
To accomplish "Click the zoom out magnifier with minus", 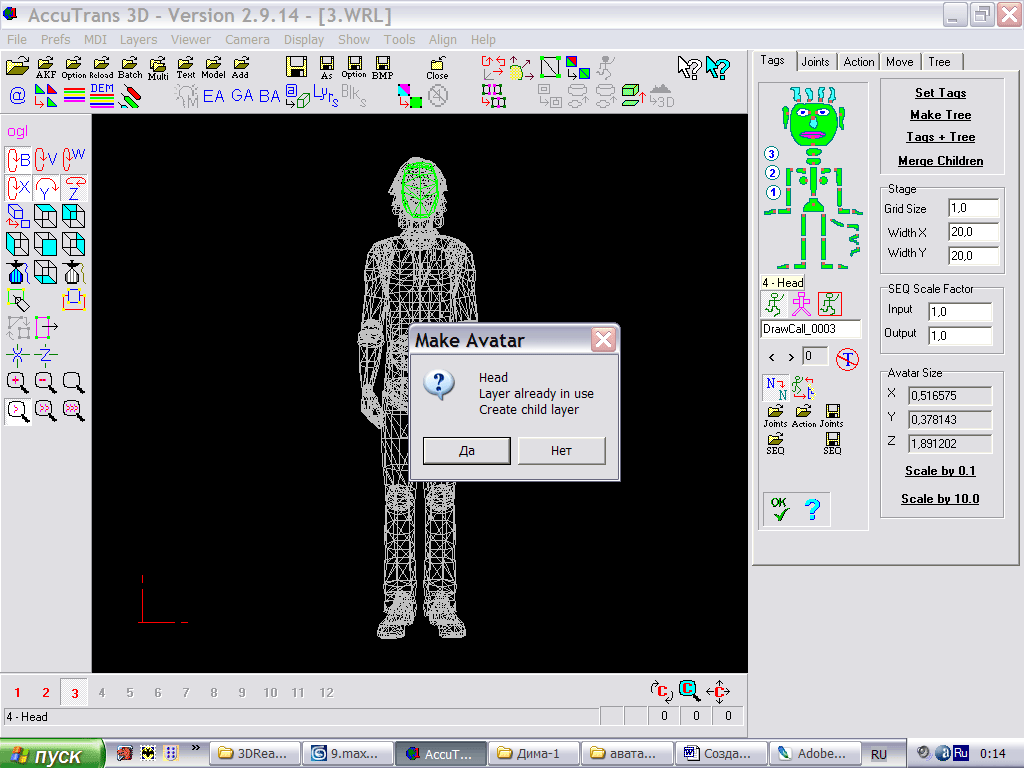I will click(x=46, y=382).
